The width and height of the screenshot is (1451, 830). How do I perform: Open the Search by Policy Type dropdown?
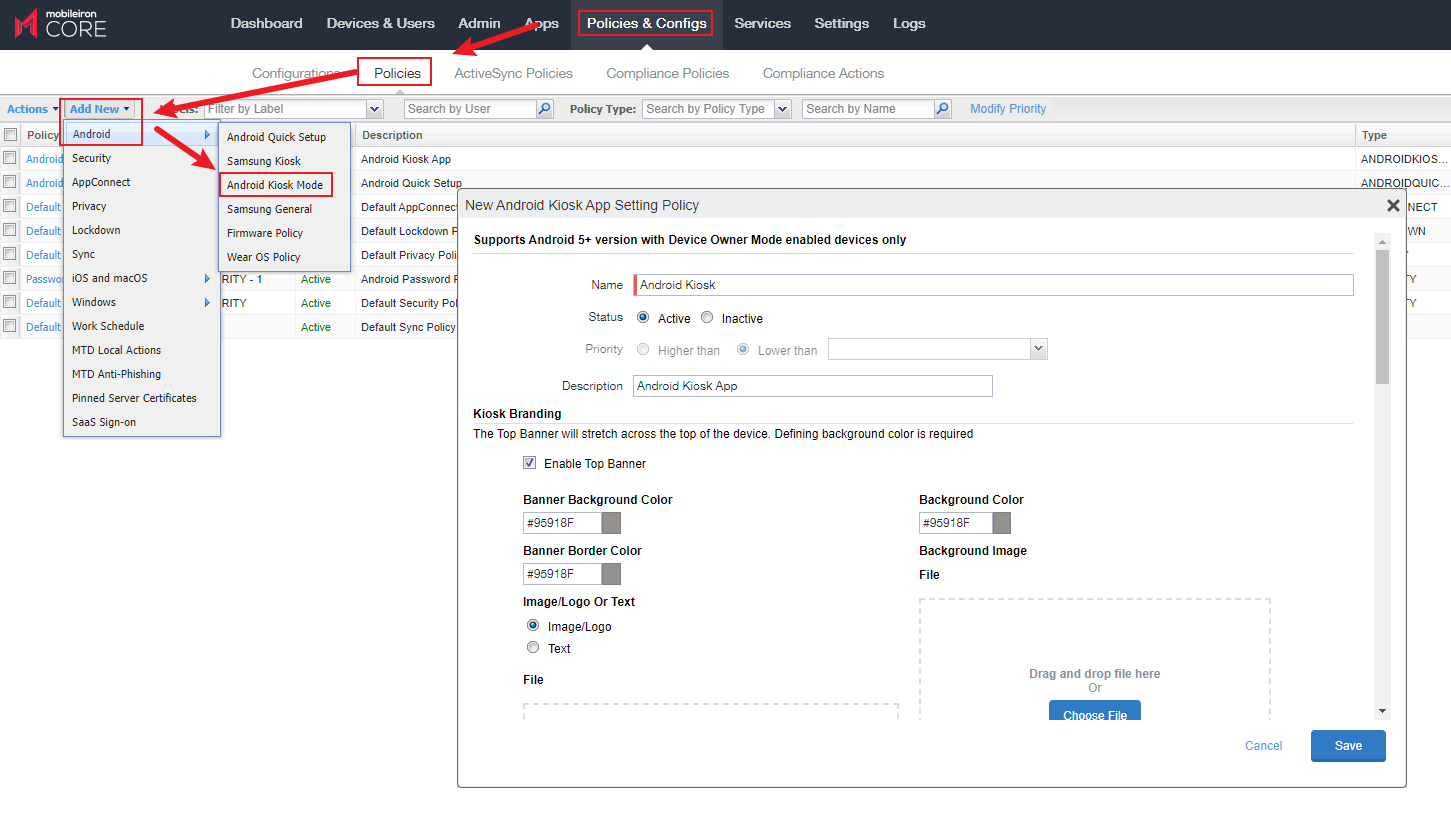pos(782,109)
